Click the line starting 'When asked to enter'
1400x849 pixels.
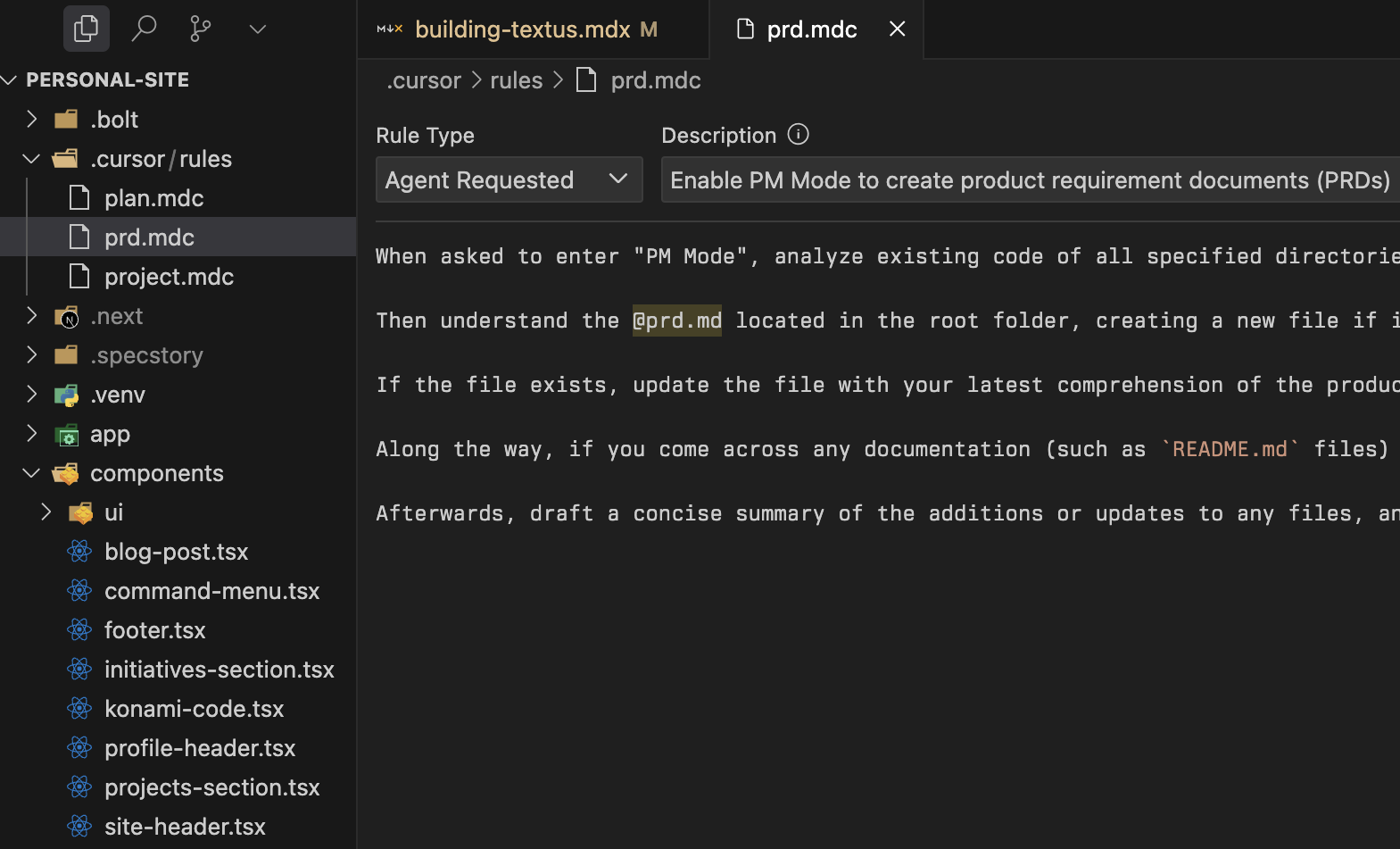888,256
